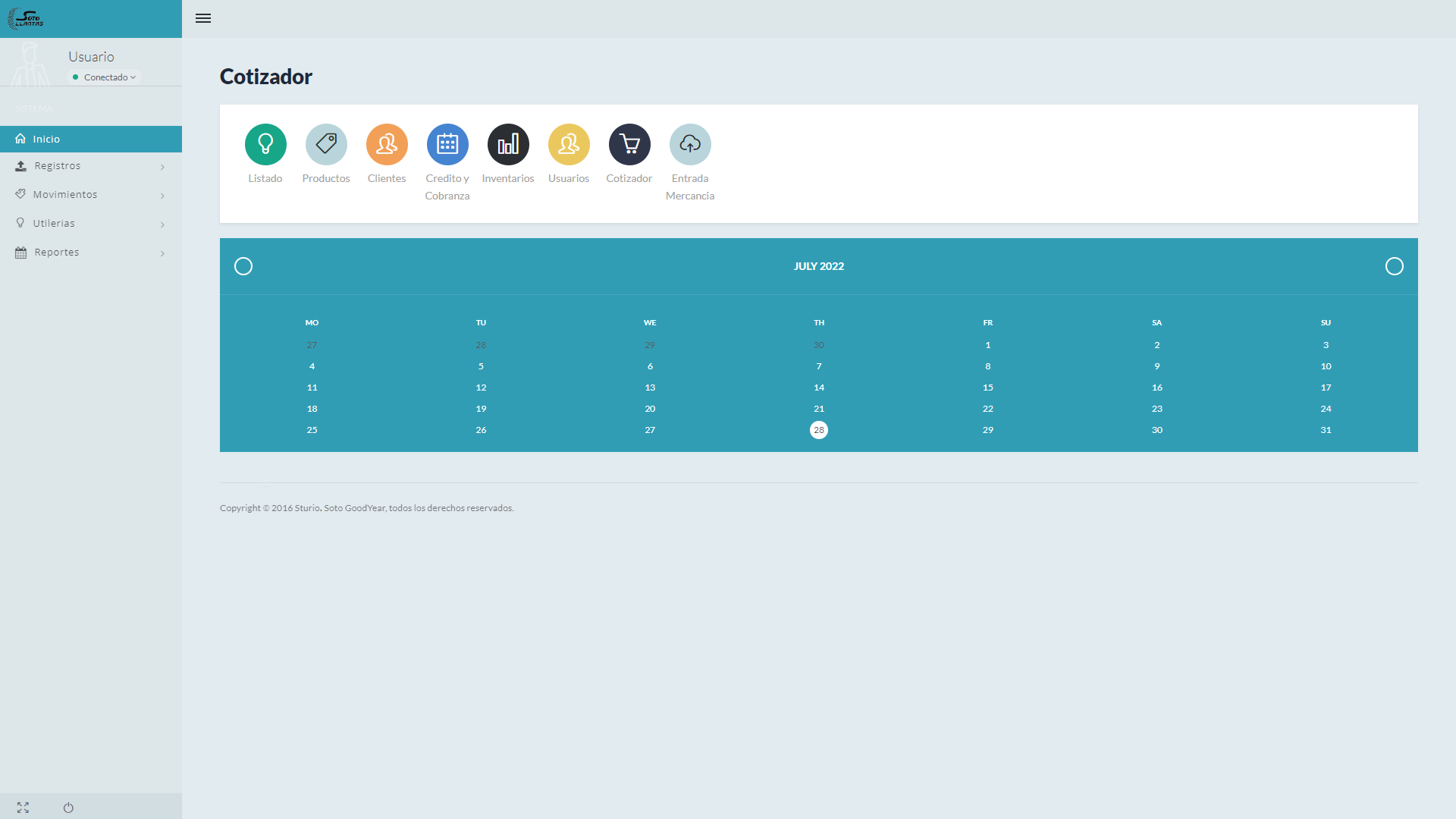Click the power logout icon

(x=68, y=808)
